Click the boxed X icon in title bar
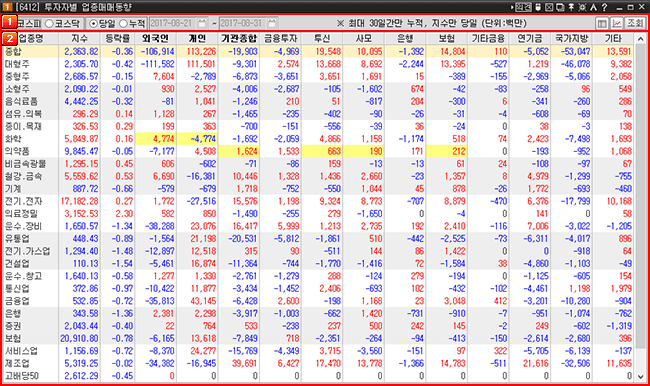This screenshot has height=386, width=650. [549, 7]
